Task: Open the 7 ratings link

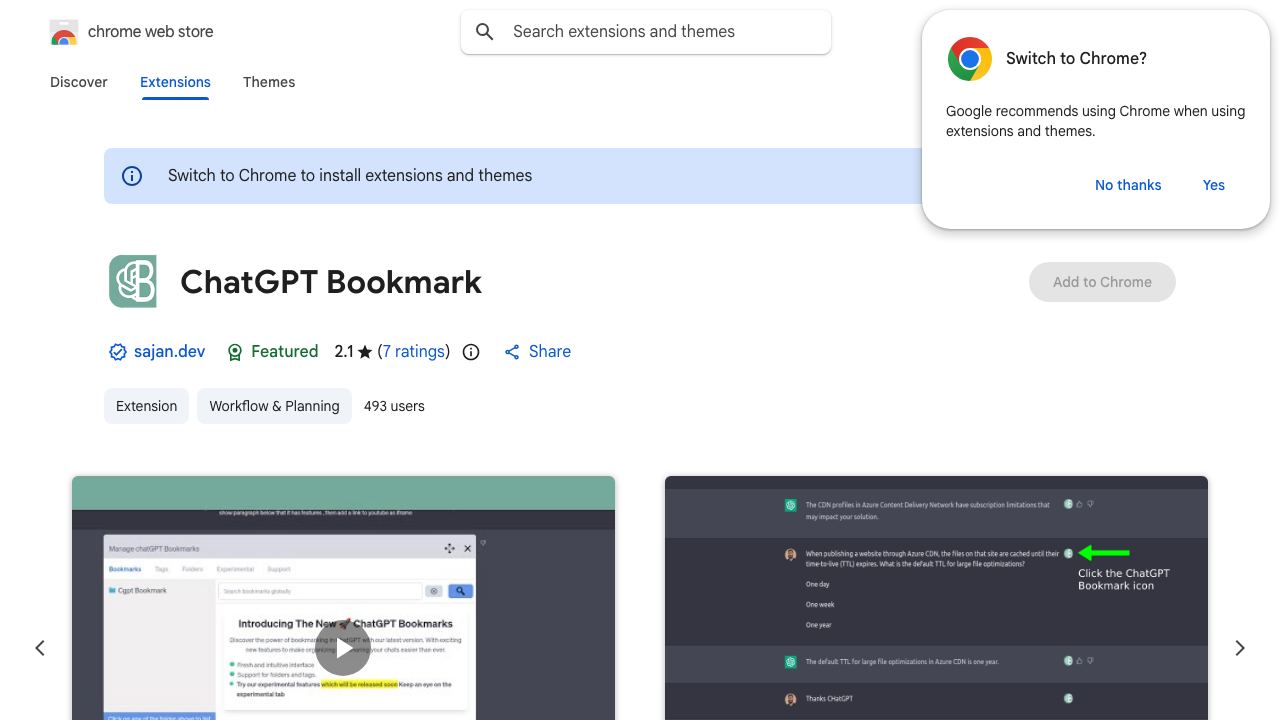Action: tap(414, 352)
